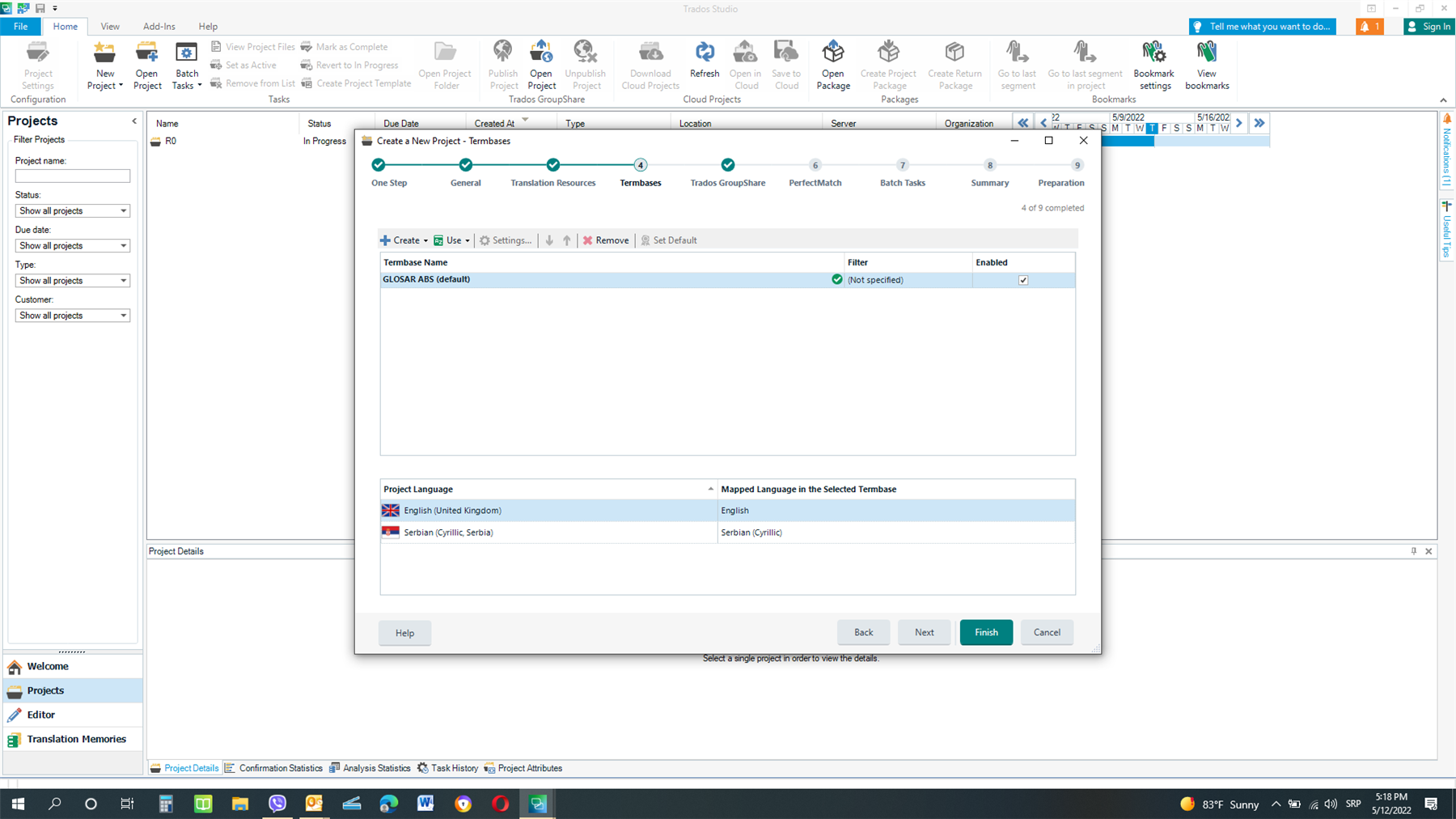Select the Task History tab
The image size is (1456, 819).
click(x=447, y=768)
